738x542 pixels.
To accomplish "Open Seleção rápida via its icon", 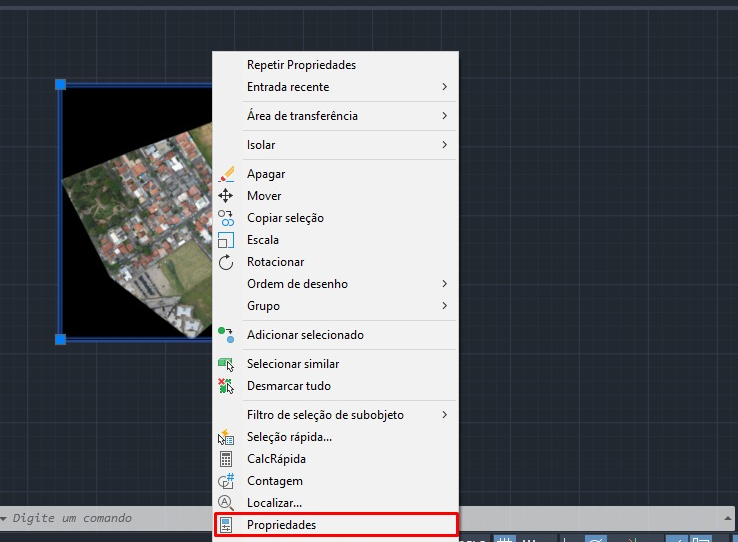I will pyautogui.click(x=226, y=437).
